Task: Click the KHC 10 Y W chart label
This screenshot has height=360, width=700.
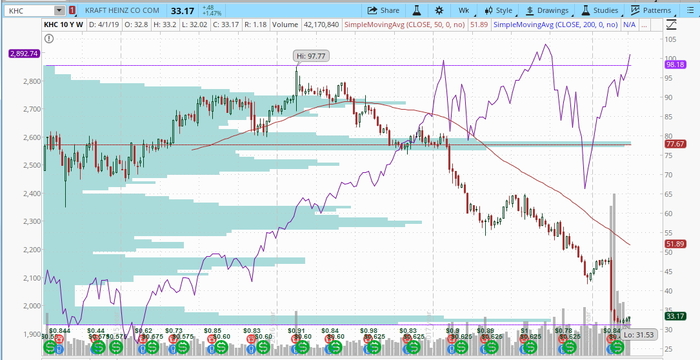Action: tap(63, 25)
